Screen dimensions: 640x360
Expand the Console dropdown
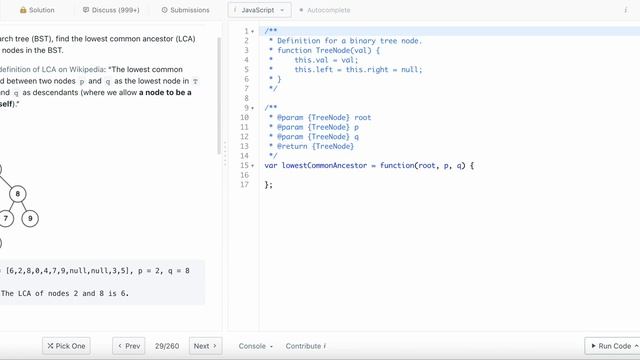pos(256,346)
